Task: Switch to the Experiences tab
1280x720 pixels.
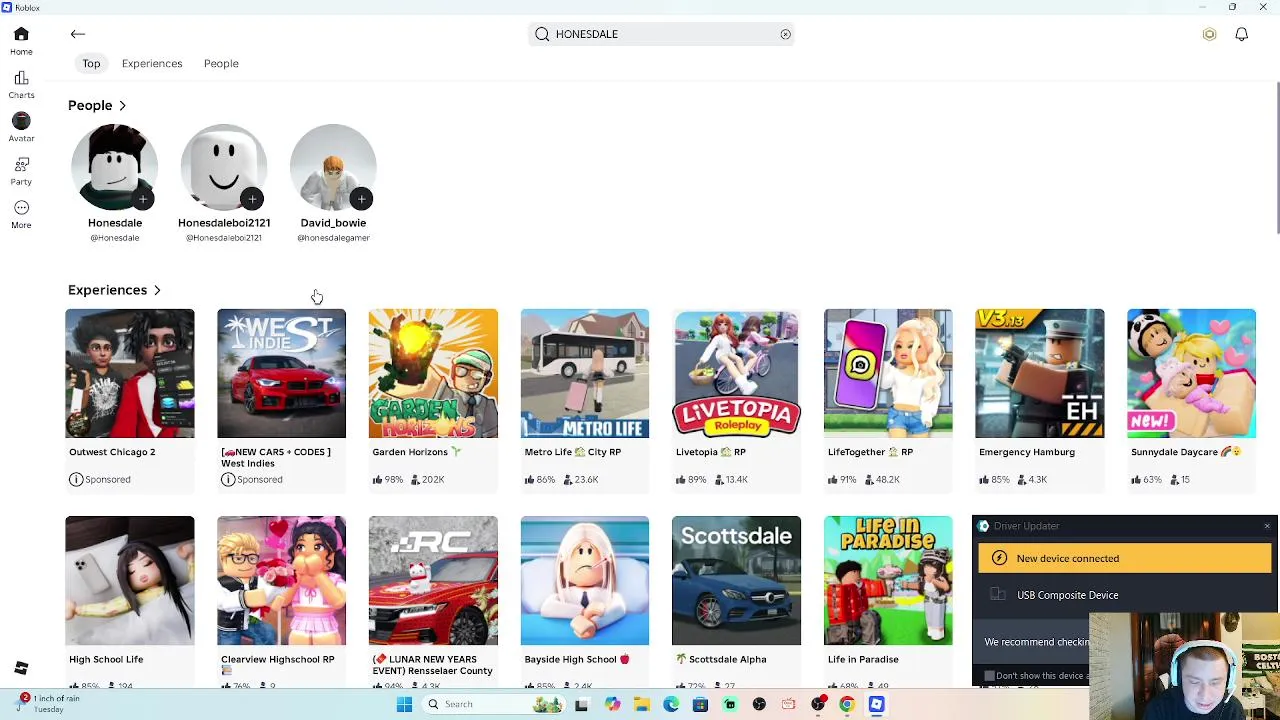Action: tap(152, 64)
